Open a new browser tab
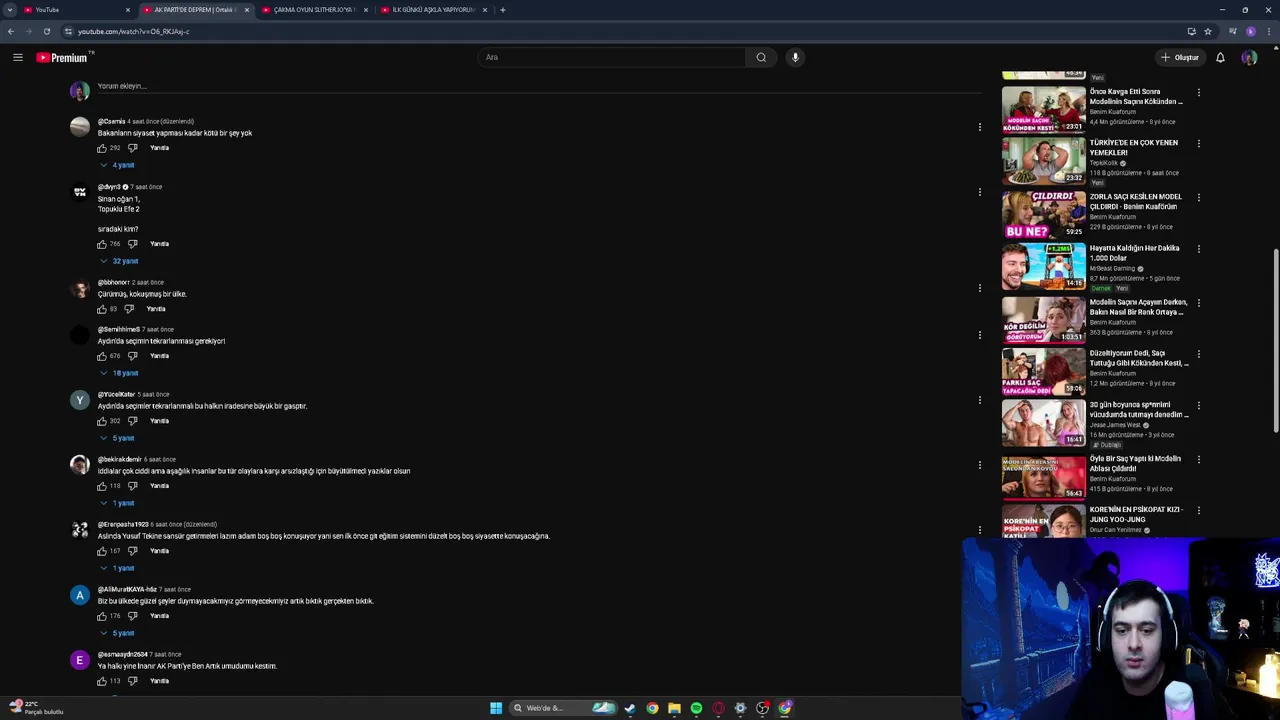1280x720 pixels. 503,10
